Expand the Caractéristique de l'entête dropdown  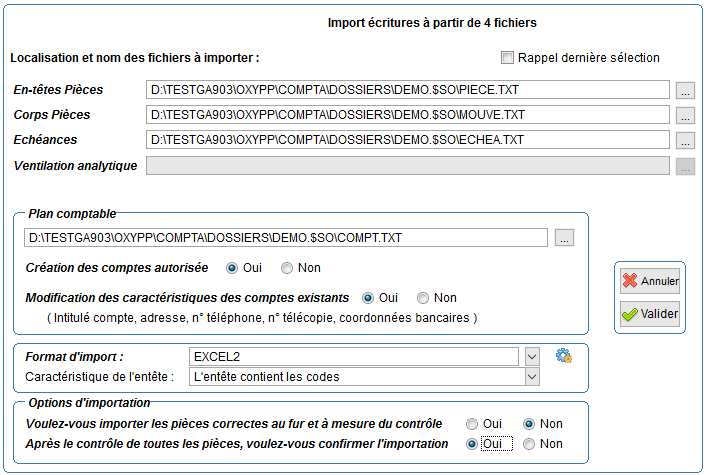tap(532, 377)
